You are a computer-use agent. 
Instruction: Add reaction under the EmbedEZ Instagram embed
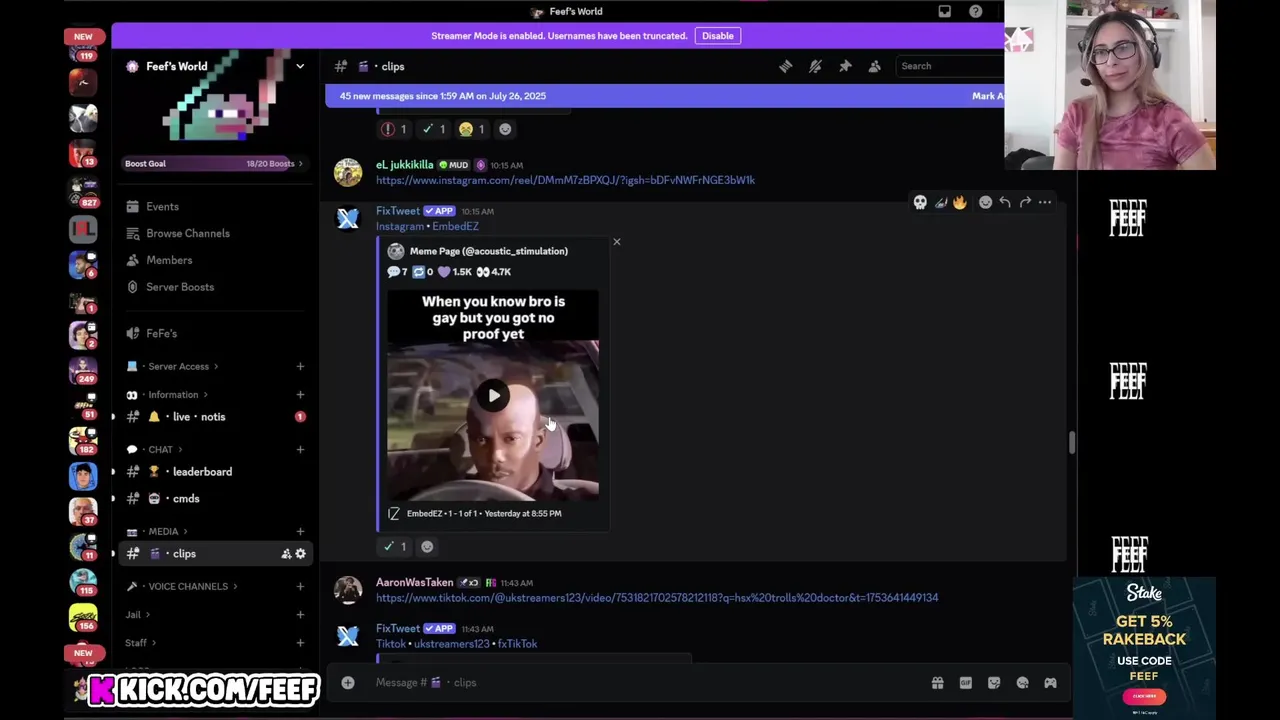pos(427,546)
